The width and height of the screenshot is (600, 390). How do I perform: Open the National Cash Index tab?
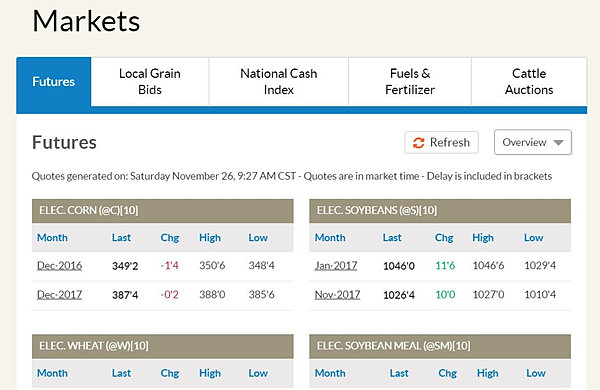(x=279, y=82)
